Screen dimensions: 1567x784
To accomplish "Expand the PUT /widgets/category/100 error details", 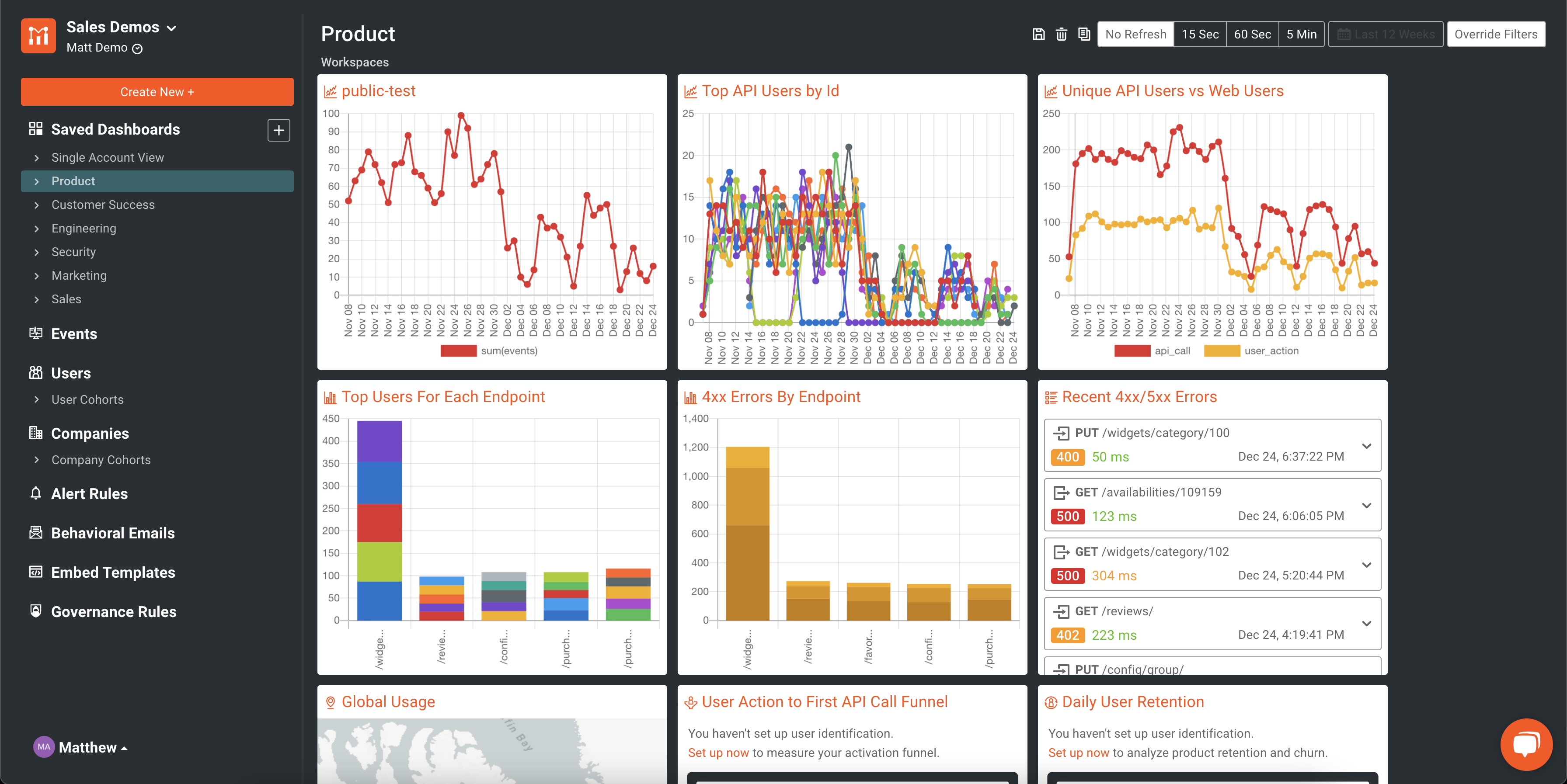I will (1366, 446).
